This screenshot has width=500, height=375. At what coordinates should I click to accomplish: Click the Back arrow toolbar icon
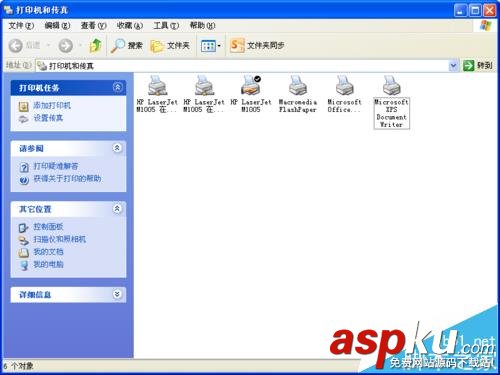pyautogui.click(x=15, y=46)
